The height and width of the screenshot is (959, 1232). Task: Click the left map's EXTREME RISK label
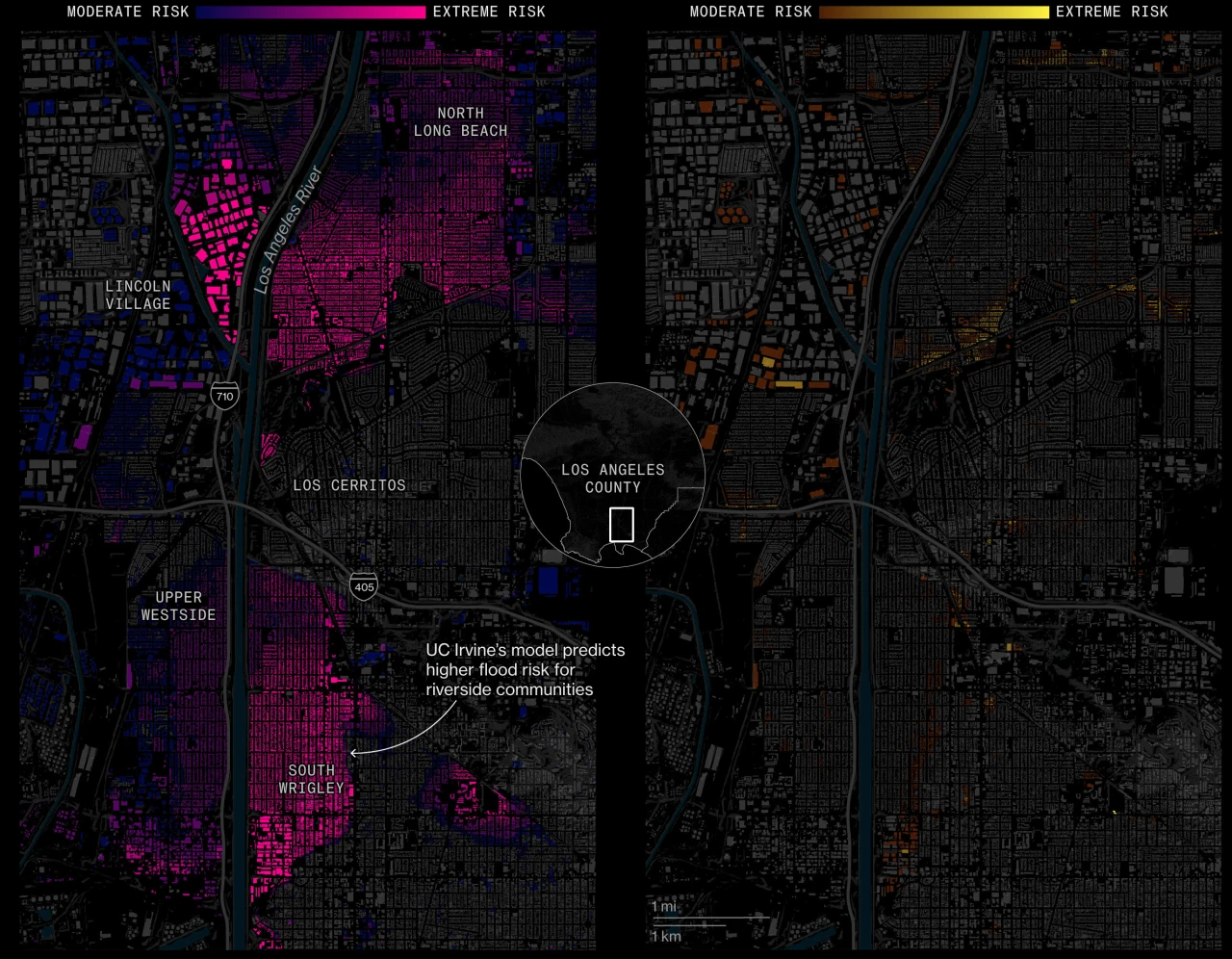(489, 12)
